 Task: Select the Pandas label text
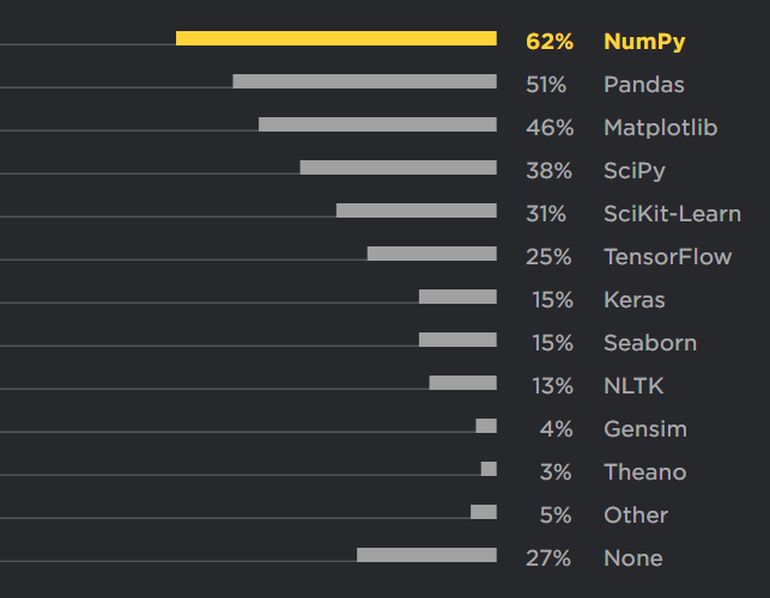click(644, 85)
